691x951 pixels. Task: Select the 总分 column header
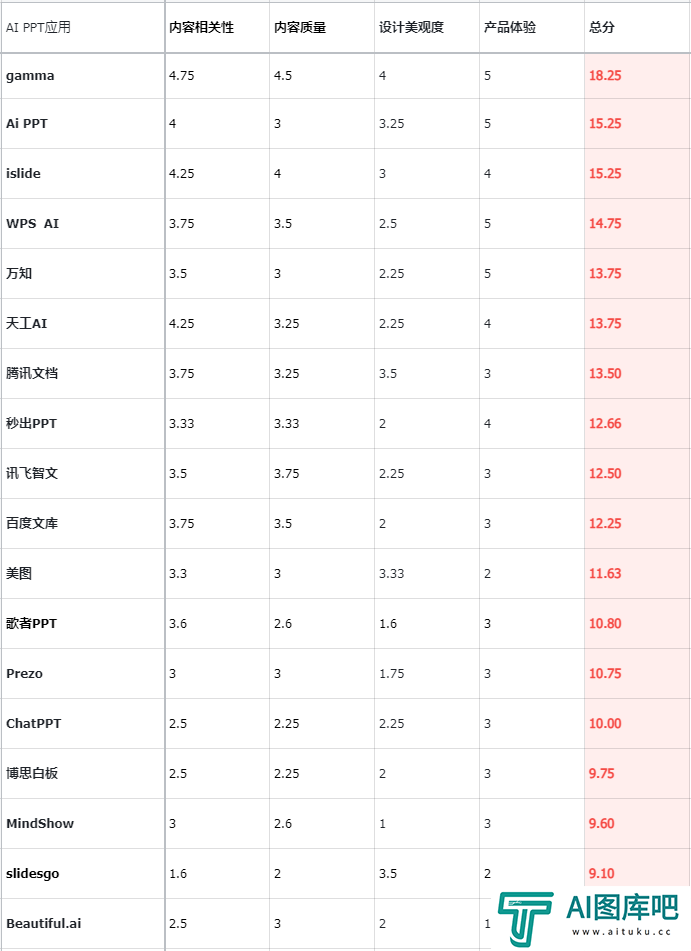[602, 27]
